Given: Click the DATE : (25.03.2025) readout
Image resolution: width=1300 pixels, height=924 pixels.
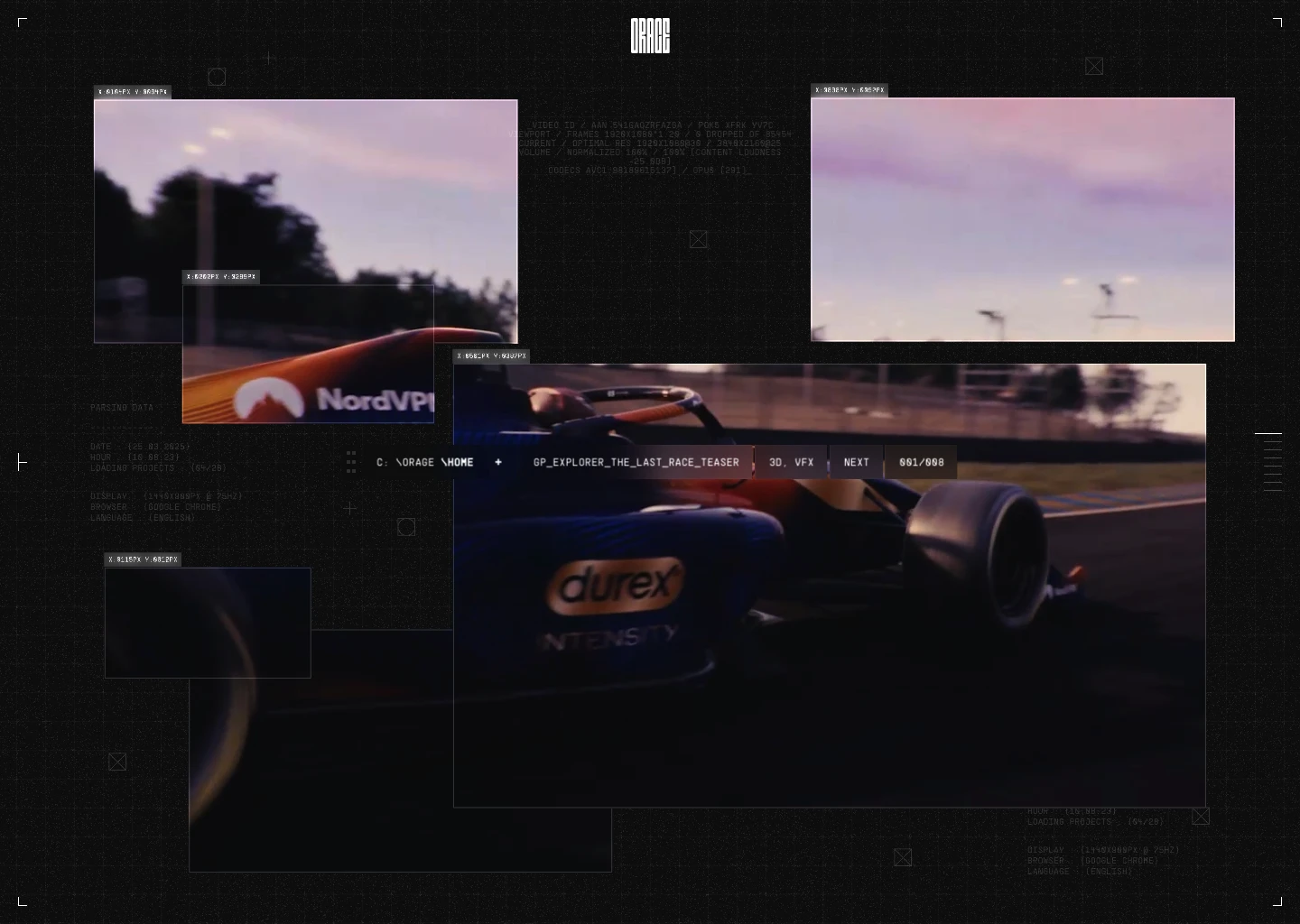Looking at the screenshot, I should [x=140, y=447].
